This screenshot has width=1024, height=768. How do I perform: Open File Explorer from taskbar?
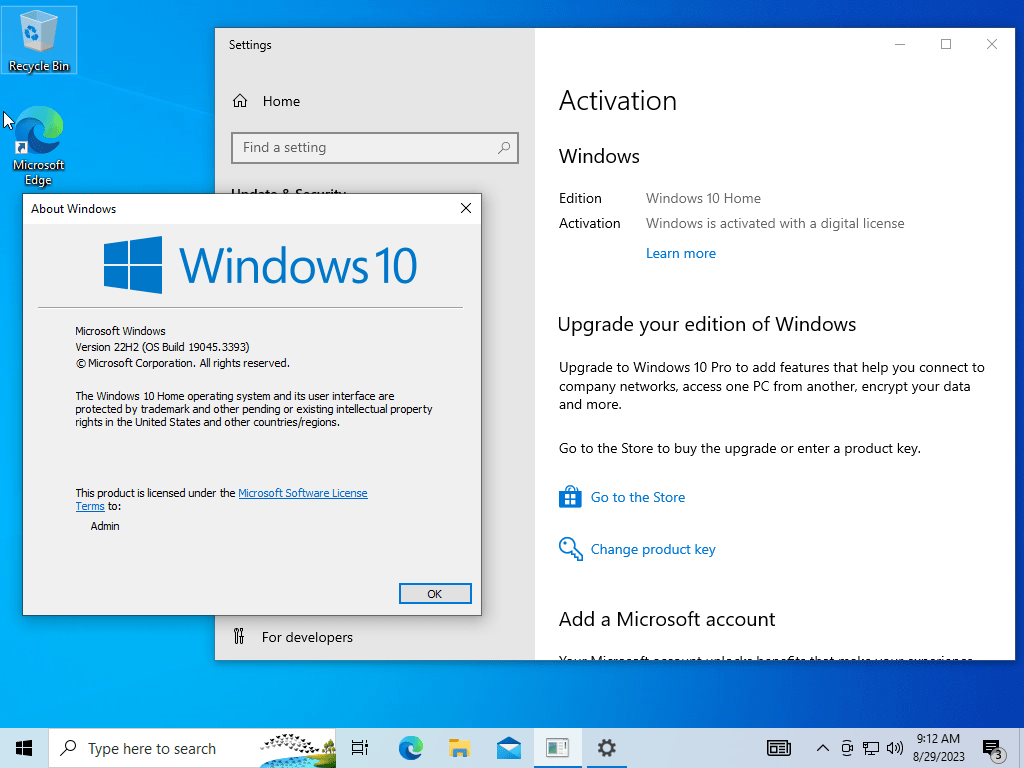coord(460,748)
